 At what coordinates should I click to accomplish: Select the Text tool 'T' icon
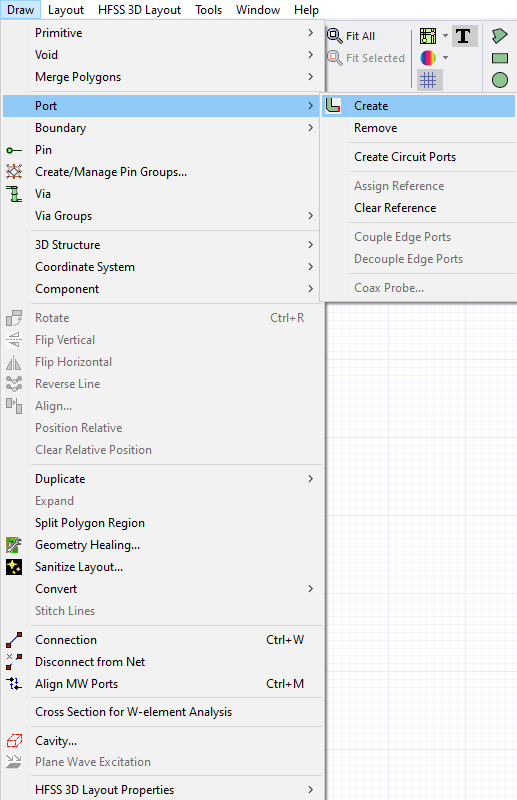pyautogui.click(x=463, y=36)
